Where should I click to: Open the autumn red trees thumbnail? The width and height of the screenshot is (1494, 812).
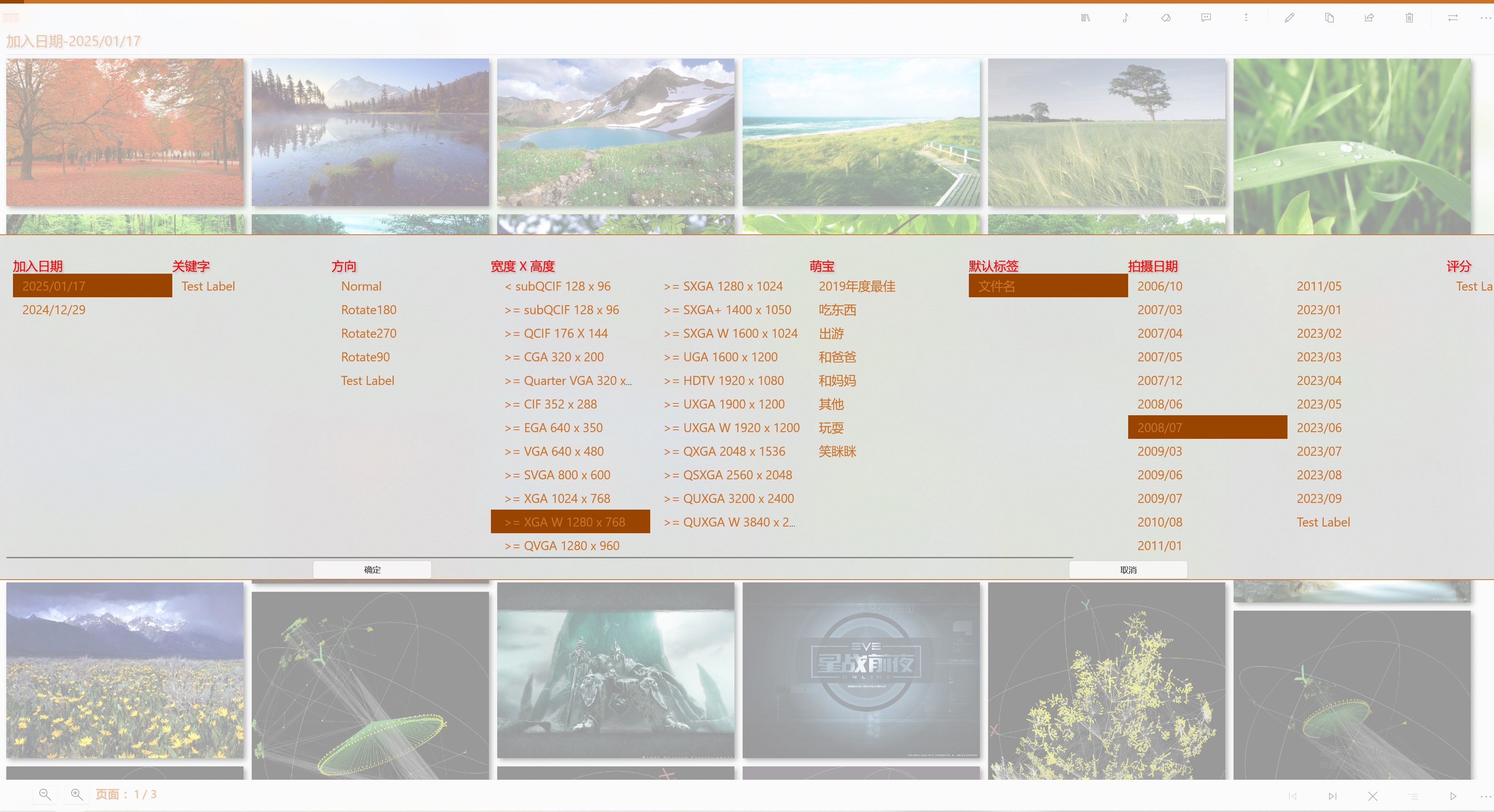[125, 132]
